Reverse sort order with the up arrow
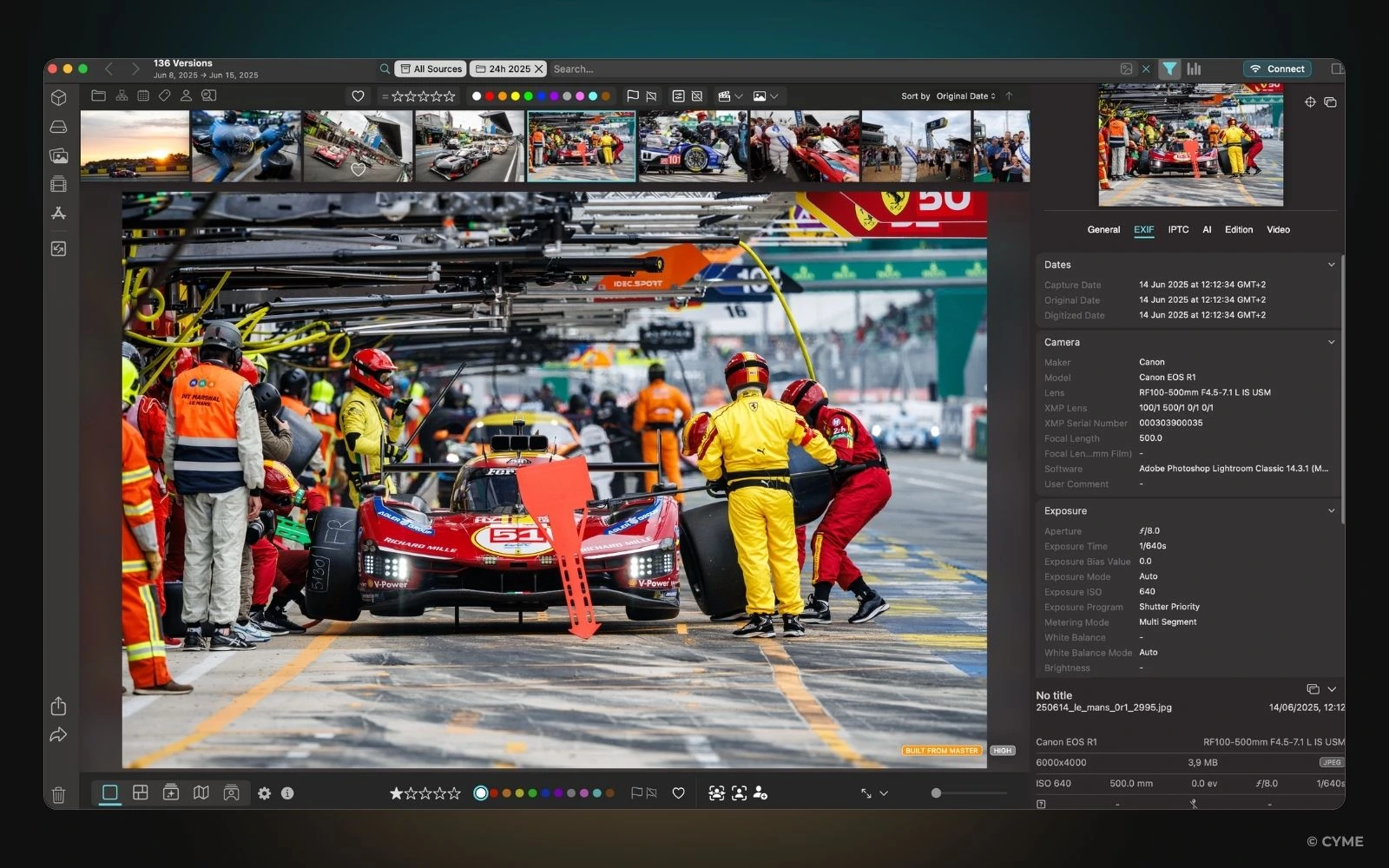 point(1009,96)
